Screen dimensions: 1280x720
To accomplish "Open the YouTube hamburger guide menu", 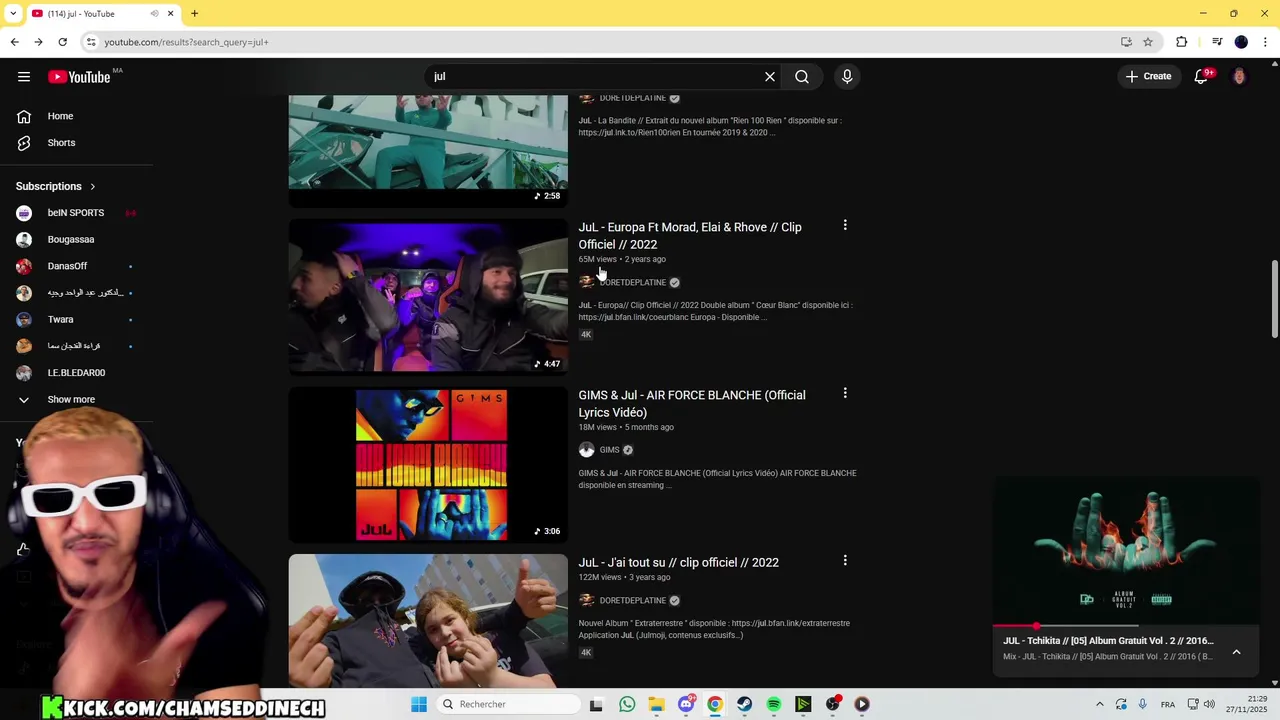I will pos(24,77).
